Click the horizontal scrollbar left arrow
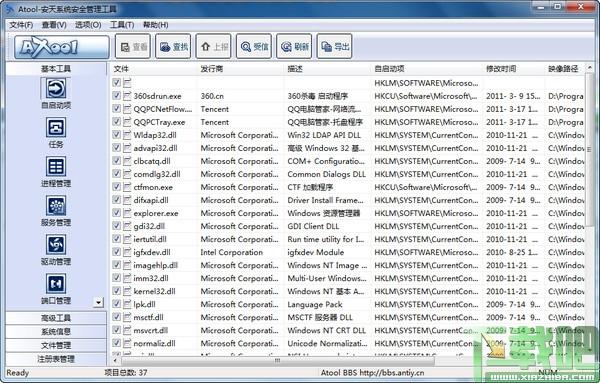Image resolution: width=600 pixels, height=383 pixels. pos(115,360)
